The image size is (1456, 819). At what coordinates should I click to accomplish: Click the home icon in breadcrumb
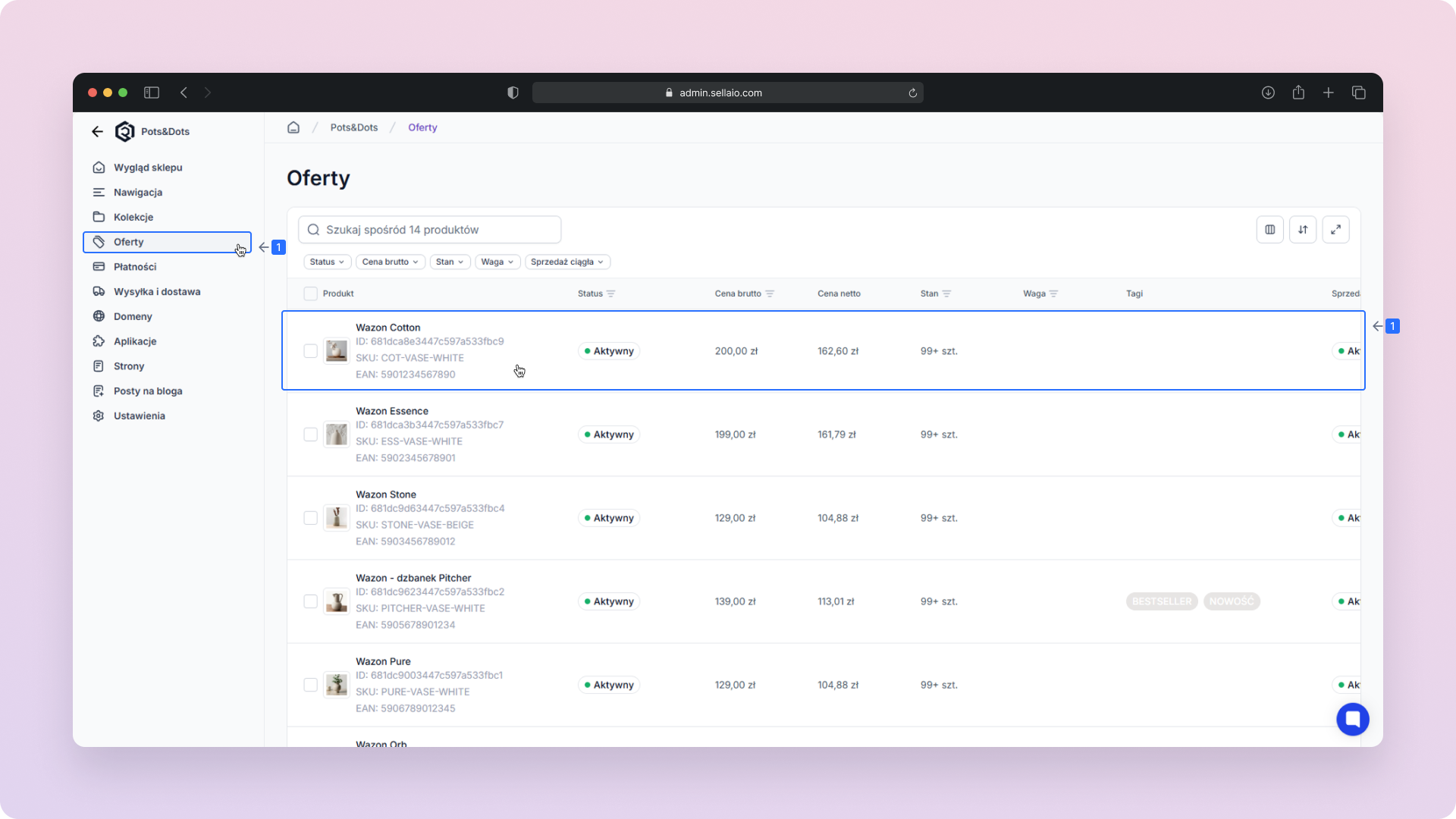[293, 127]
